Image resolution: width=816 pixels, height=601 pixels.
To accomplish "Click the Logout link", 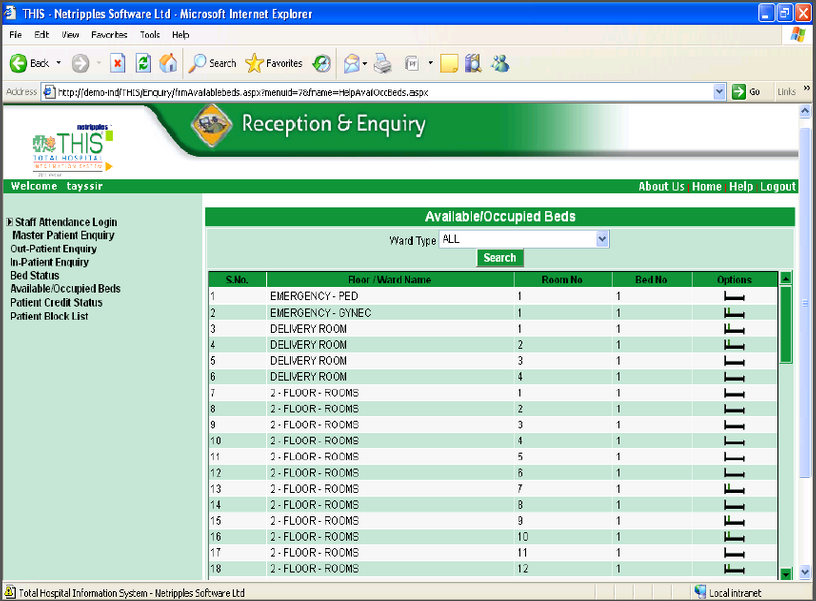I will [x=778, y=186].
